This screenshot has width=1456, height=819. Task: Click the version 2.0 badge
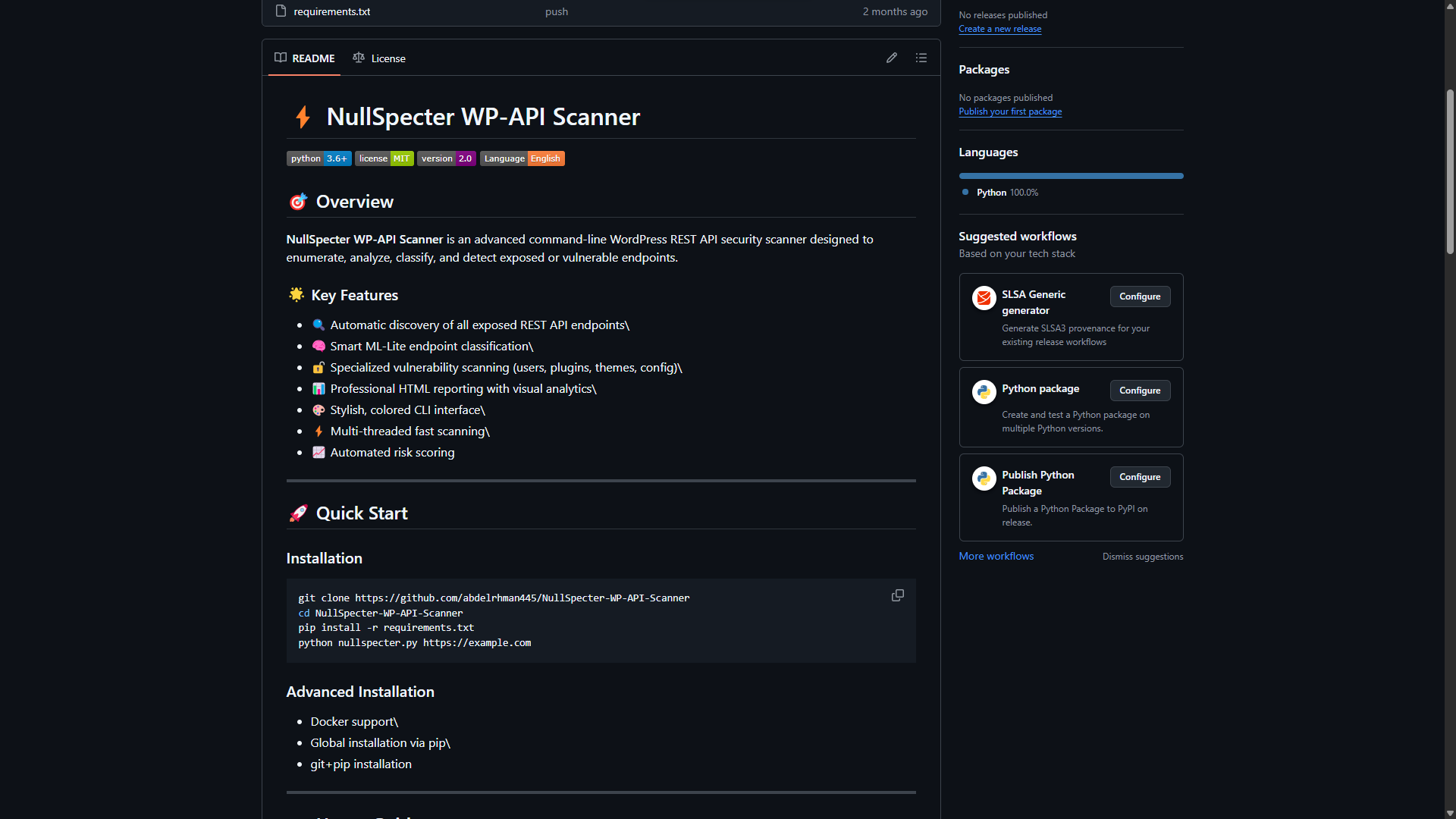click(x=446, y=158)
